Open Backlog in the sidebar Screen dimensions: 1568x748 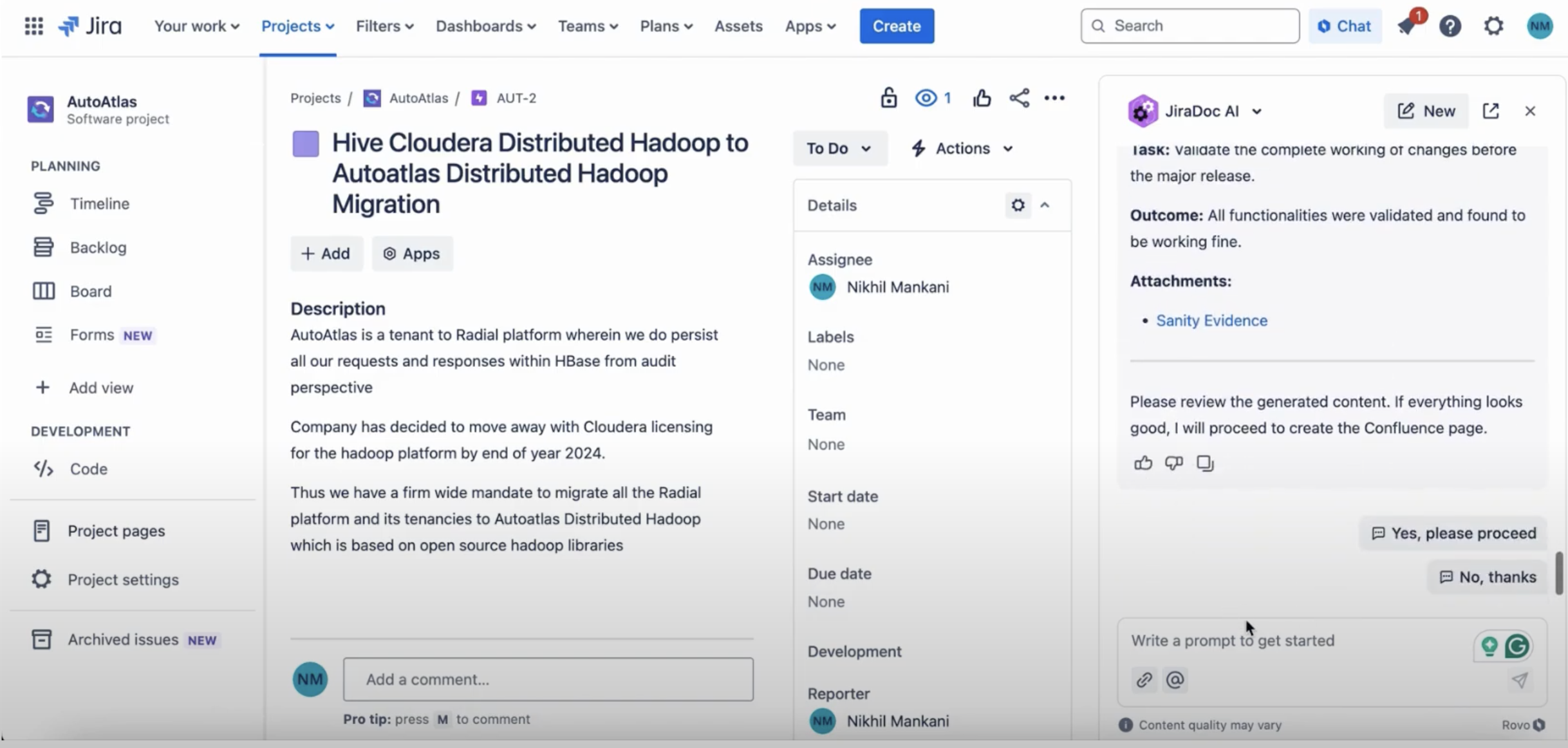[x=98, y=248]
